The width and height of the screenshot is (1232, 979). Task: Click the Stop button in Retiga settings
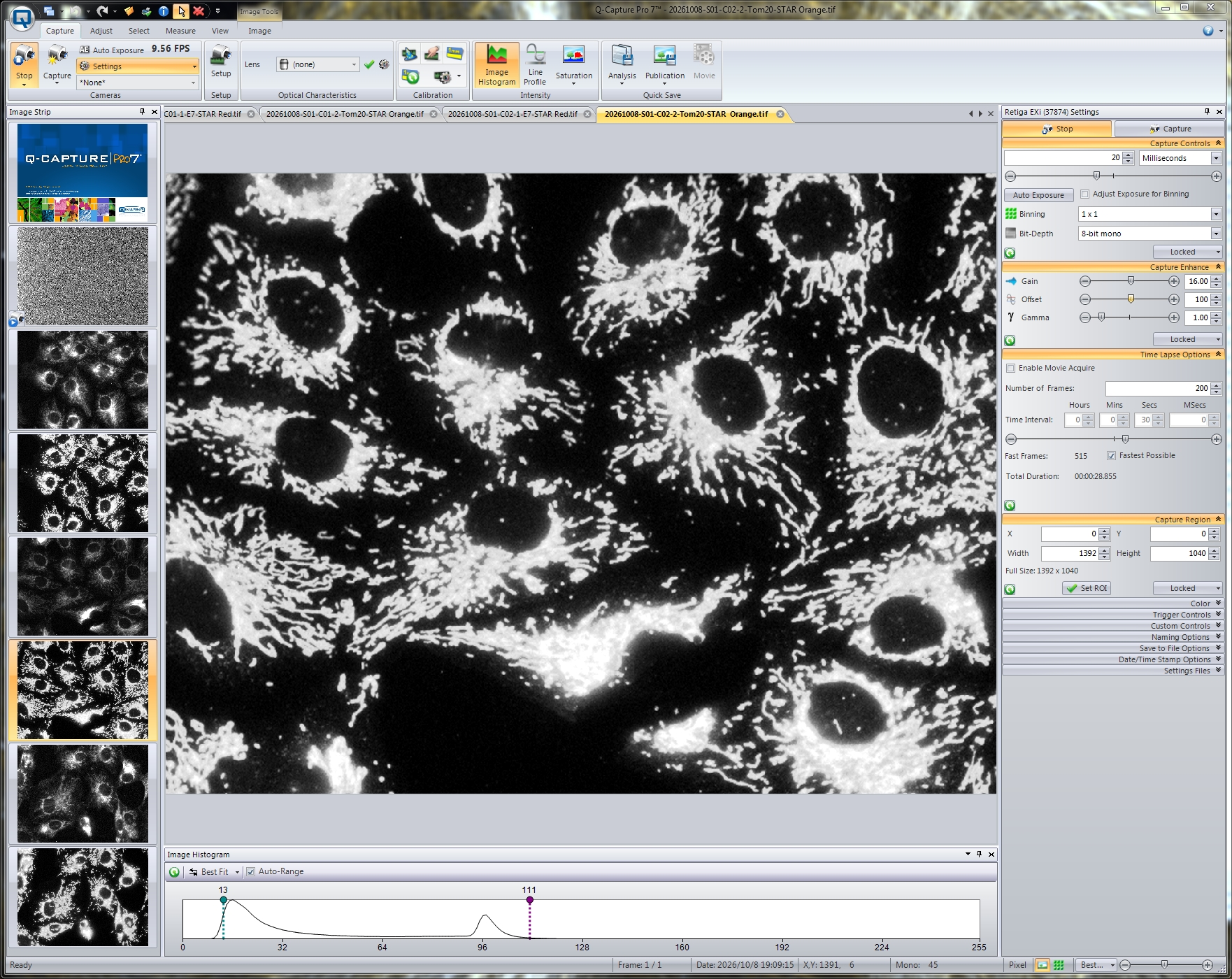(x=1056, y=129)
